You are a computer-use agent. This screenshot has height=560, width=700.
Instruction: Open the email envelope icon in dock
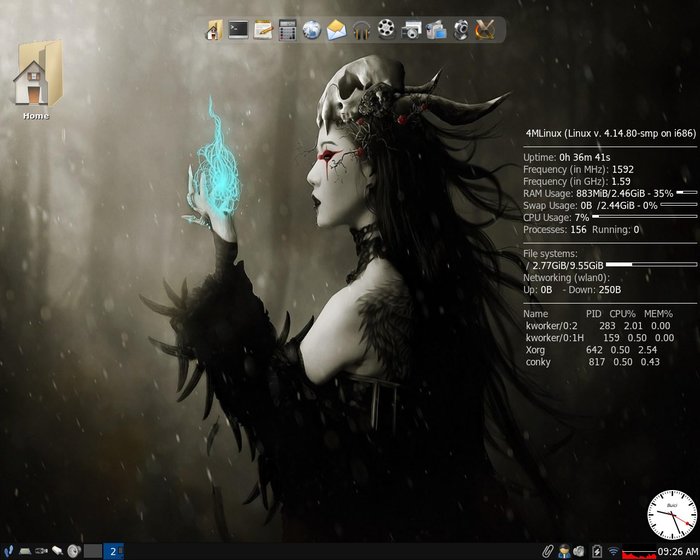point(337,30)
